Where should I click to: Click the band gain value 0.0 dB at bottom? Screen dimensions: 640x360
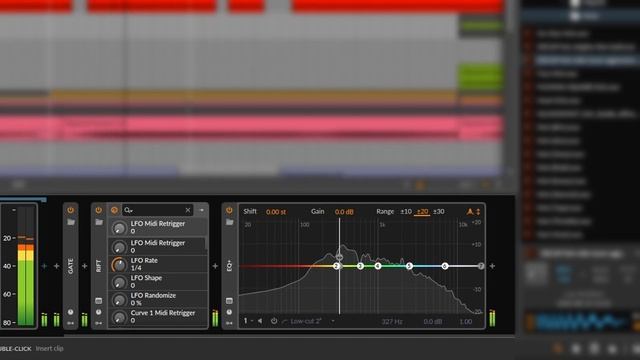(x=433, y=322)
